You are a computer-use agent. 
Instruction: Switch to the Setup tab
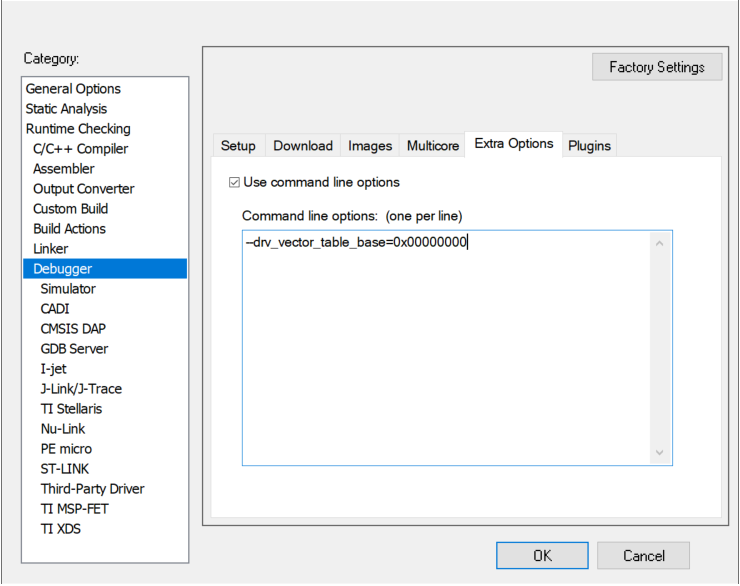[238, 146]
